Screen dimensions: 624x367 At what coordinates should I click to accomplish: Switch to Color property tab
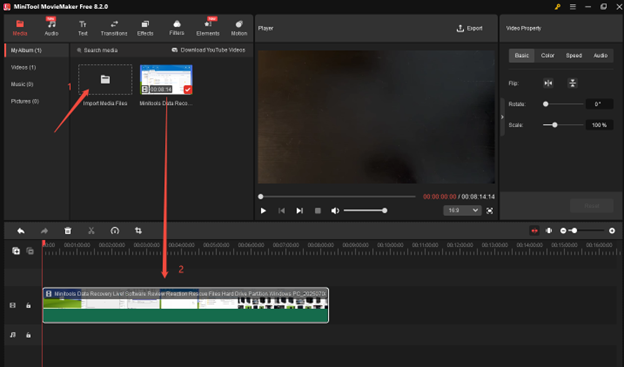click(547, 55)
